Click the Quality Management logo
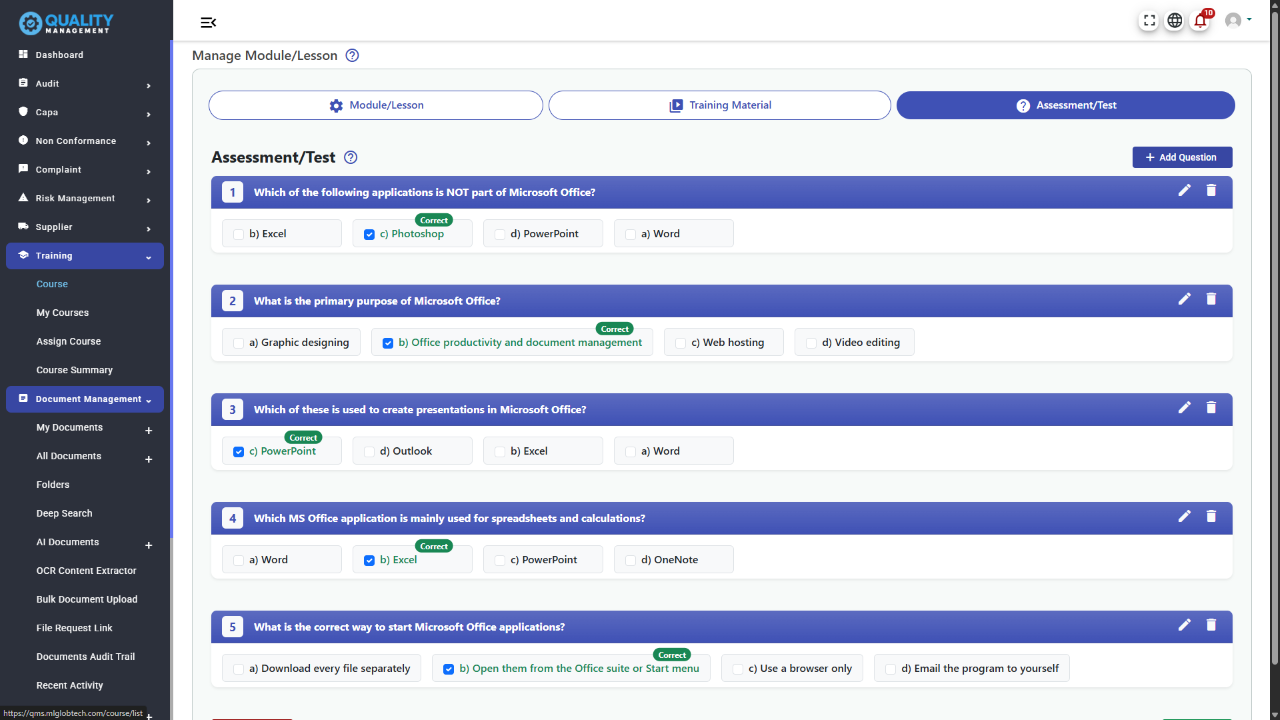The width and height of the screenshot is (1280, 720). (x=66, y=22)
